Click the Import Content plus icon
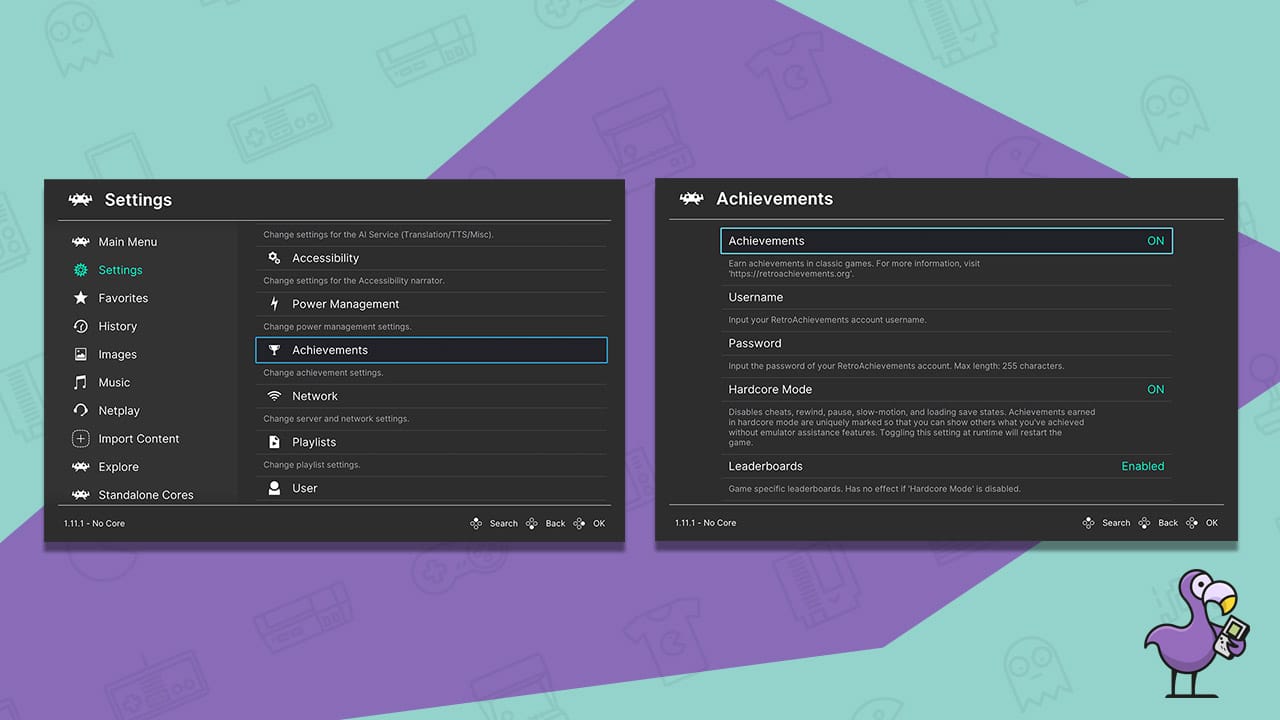Image resolution: width=1280 pixels, height=720 pixels. tap(83, 438)
